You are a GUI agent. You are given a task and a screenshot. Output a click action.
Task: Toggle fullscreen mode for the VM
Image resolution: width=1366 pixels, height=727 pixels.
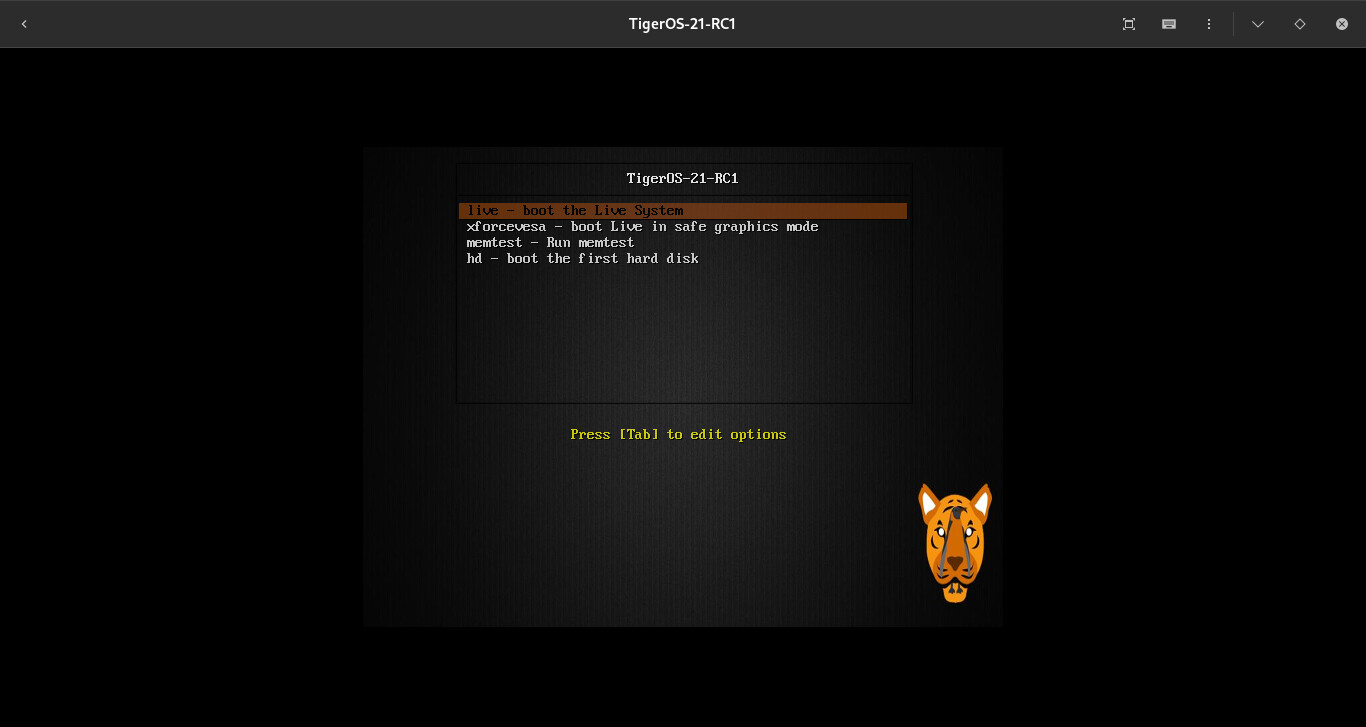[1129, 24]
